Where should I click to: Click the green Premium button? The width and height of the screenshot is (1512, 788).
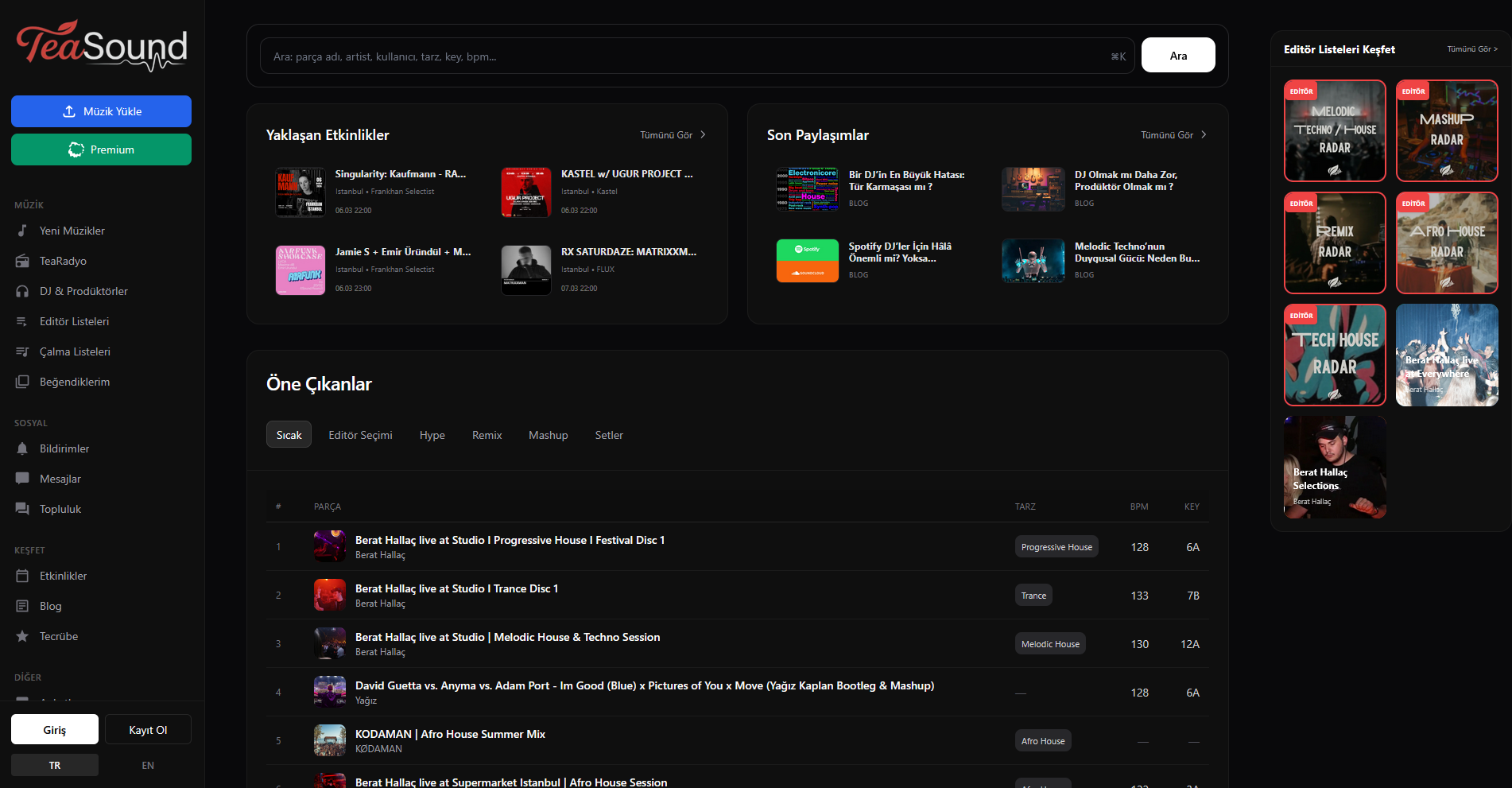(x=101, y=149)
